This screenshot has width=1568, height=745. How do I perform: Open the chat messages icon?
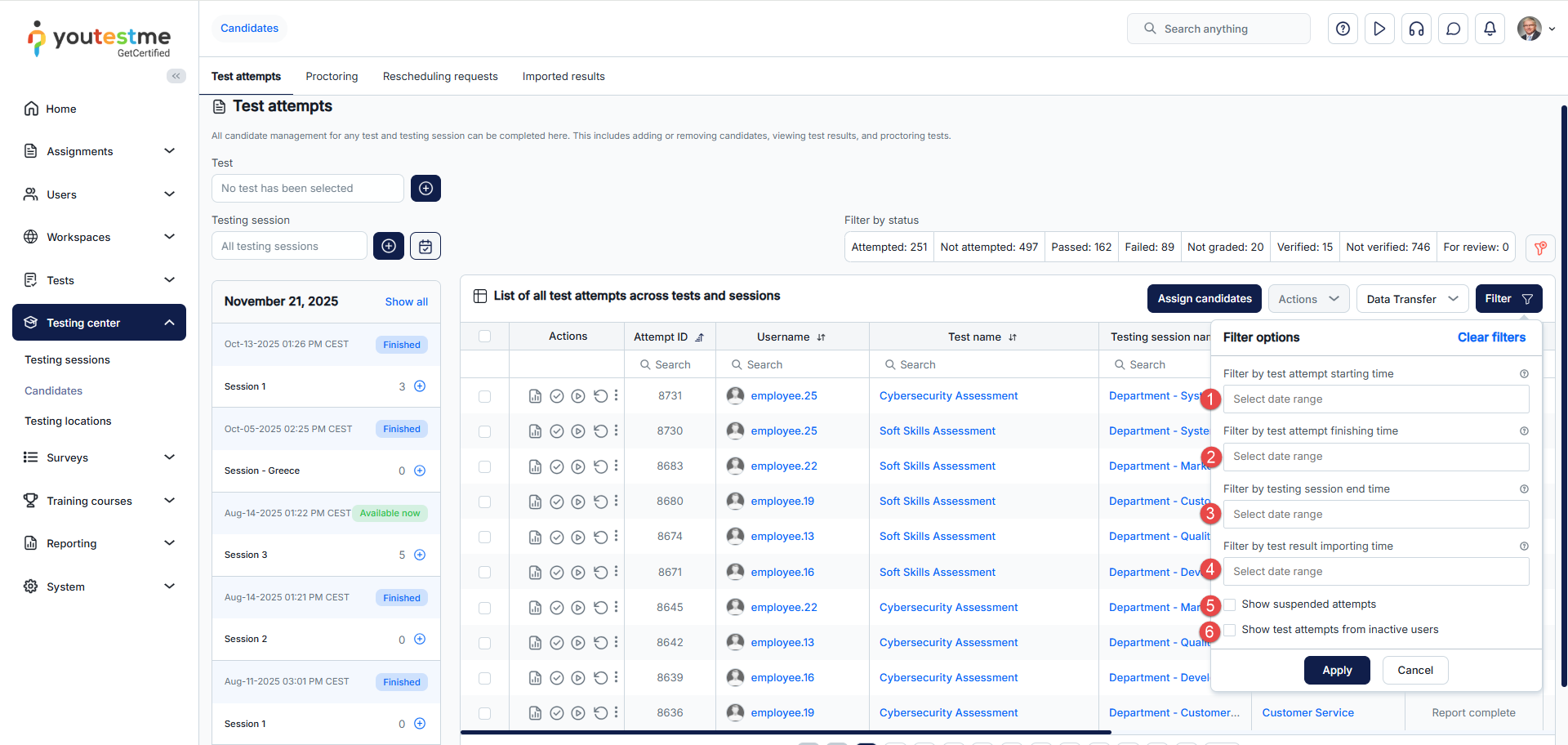click(x=1453, y=29)
